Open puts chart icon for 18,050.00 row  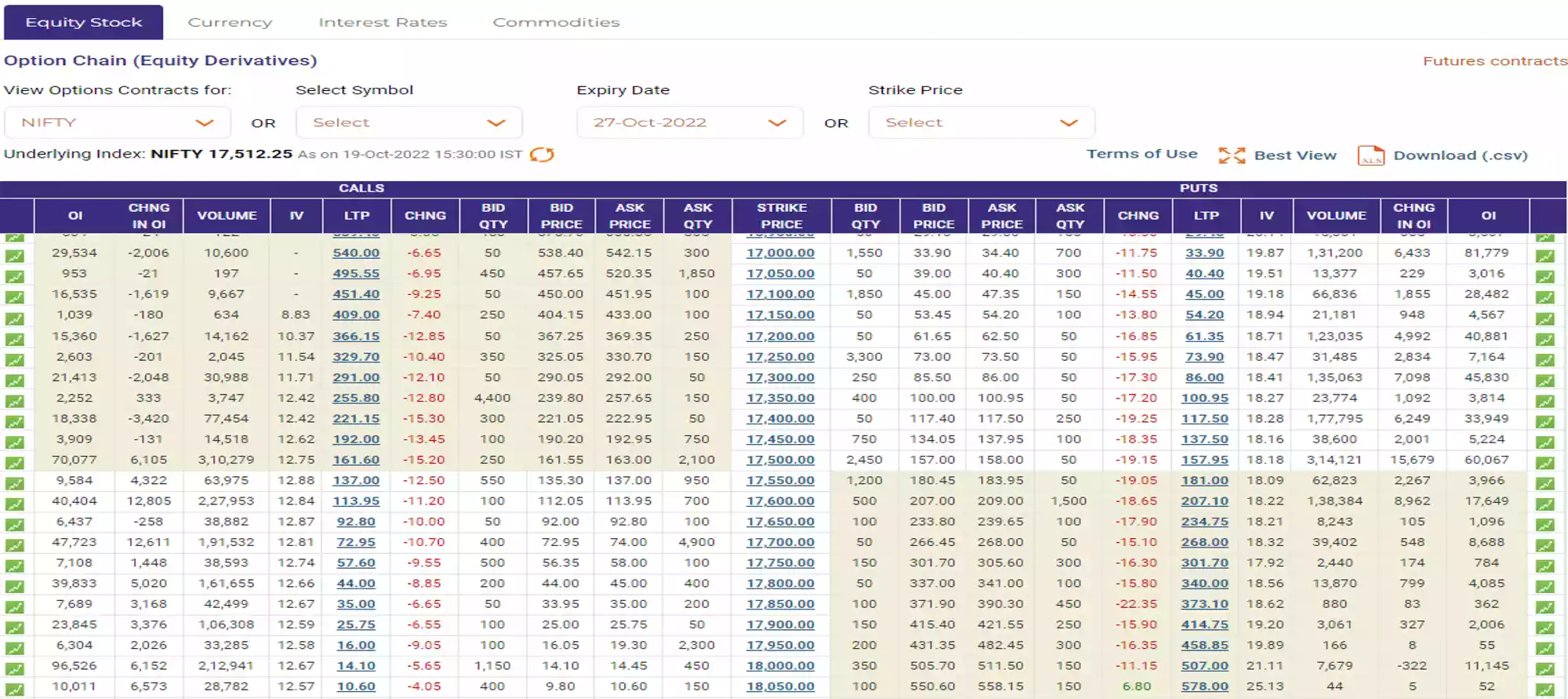pos(1545,690)
